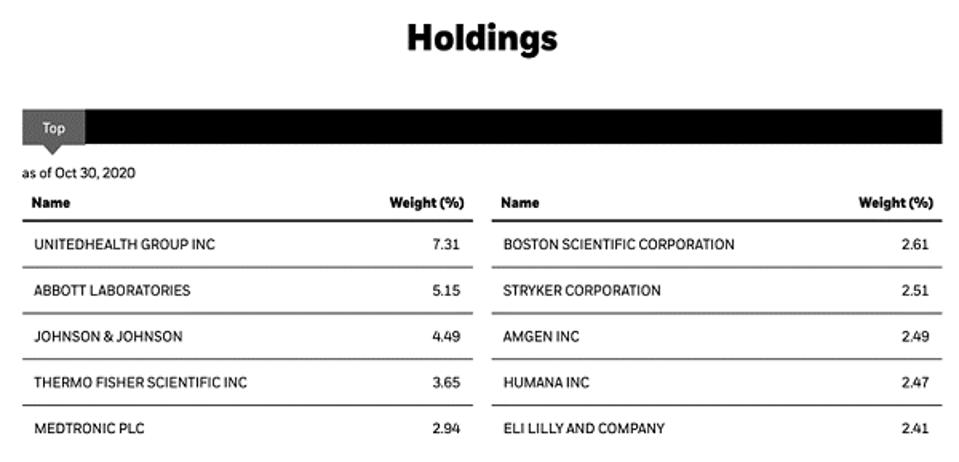Select THERMO FISHER SCIENTIFIC INC row

(248, 382)
